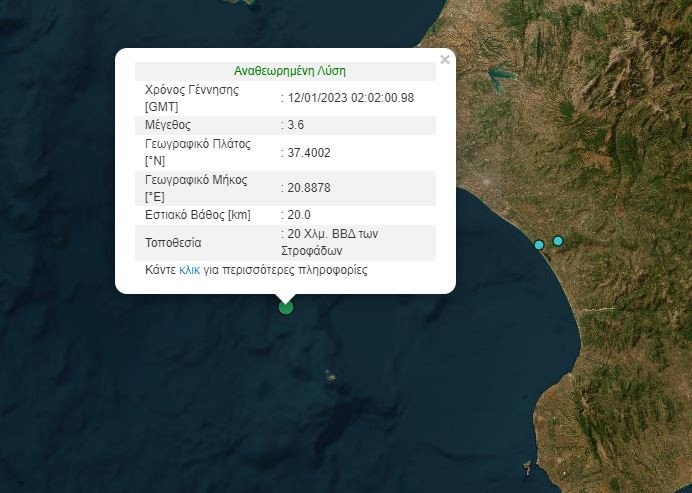
Task: Open the κλικ link for more information
Action: coord(189,270)
